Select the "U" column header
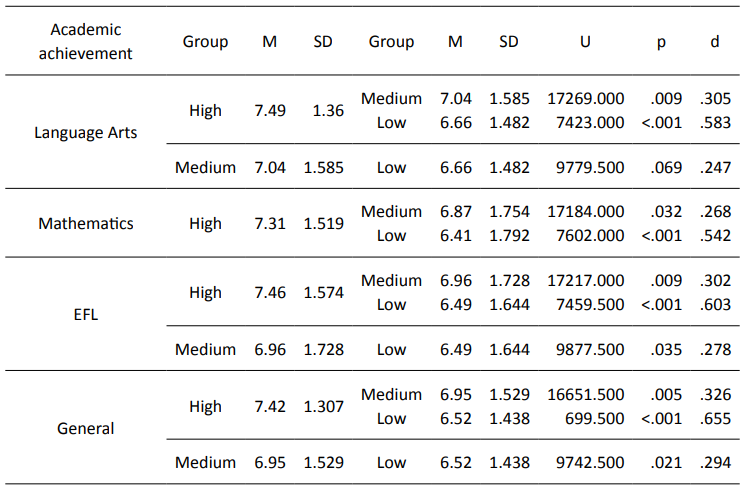The width and height of the screenshot is (748, 493). tap(585, 42)
